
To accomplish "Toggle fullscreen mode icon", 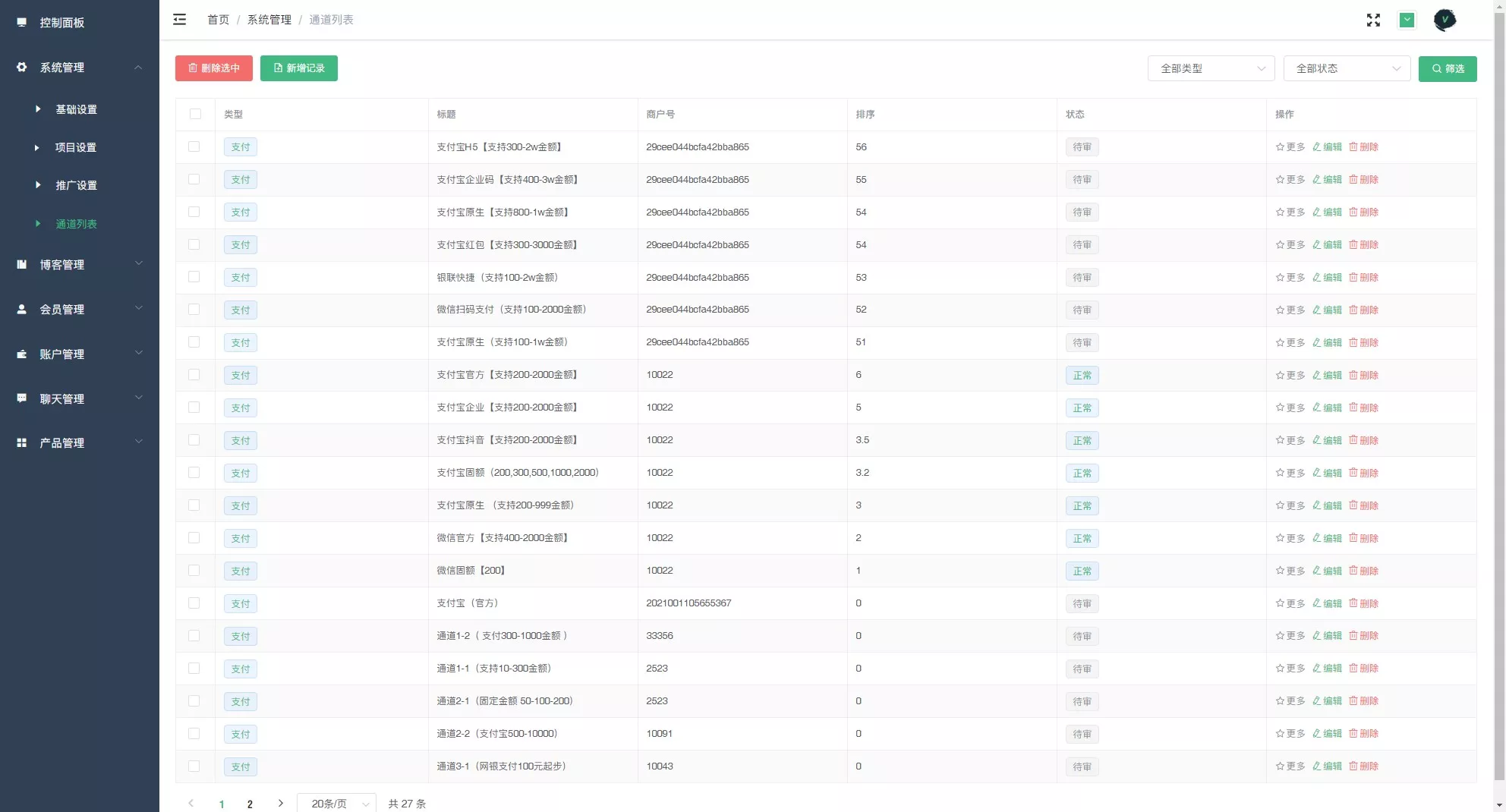I will [1373, 20].
